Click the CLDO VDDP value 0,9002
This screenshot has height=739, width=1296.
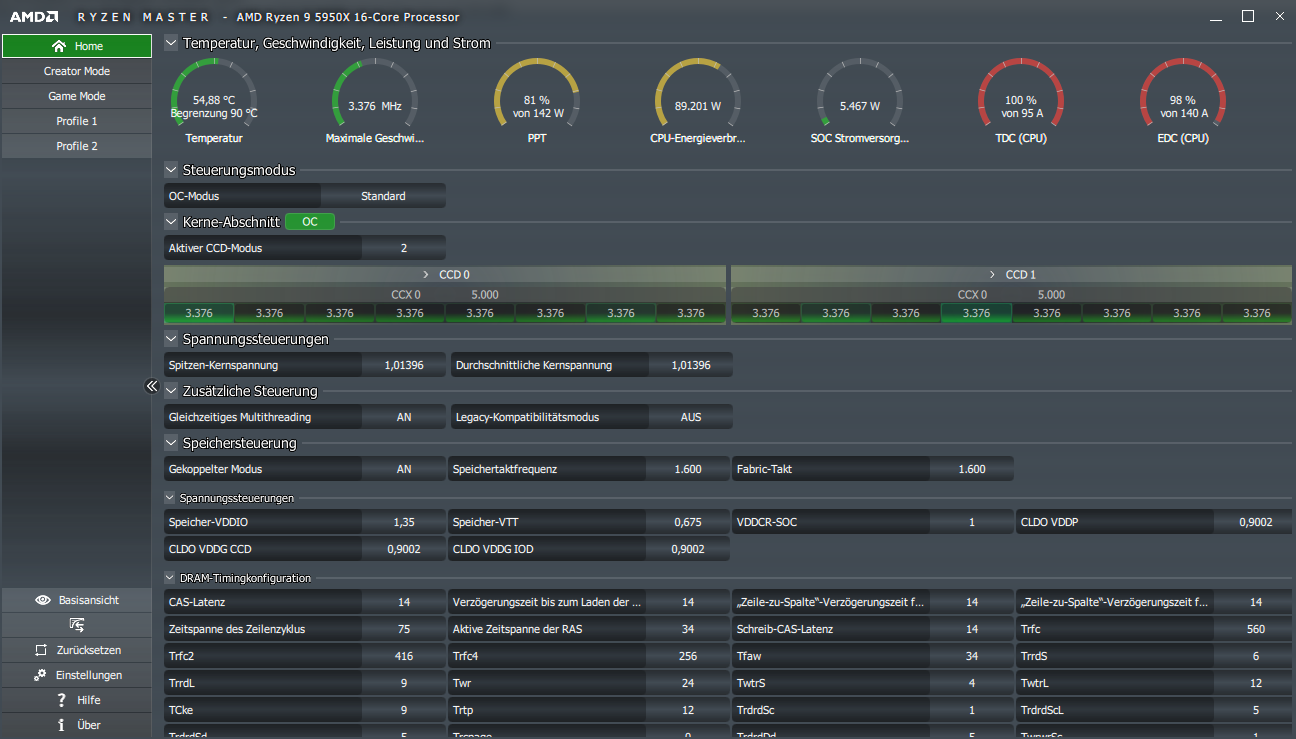(1255, 522)
